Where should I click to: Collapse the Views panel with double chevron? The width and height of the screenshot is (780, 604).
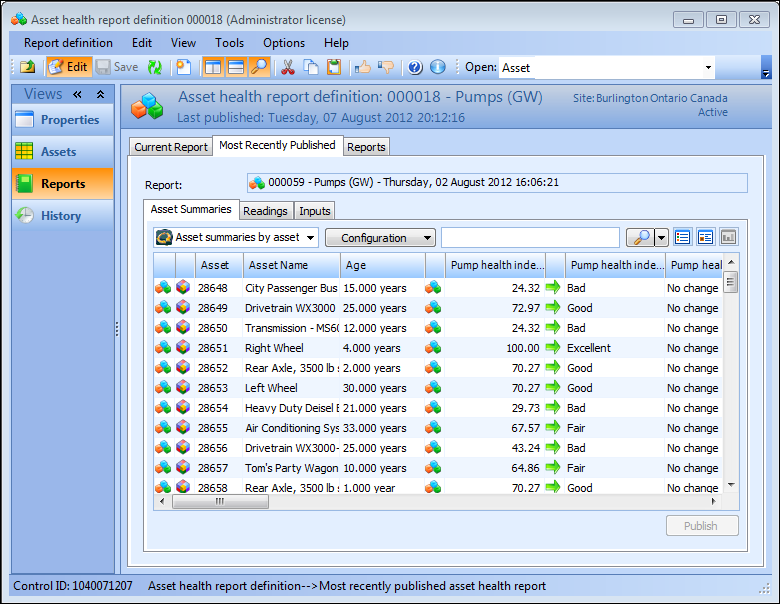coord(78,94)
